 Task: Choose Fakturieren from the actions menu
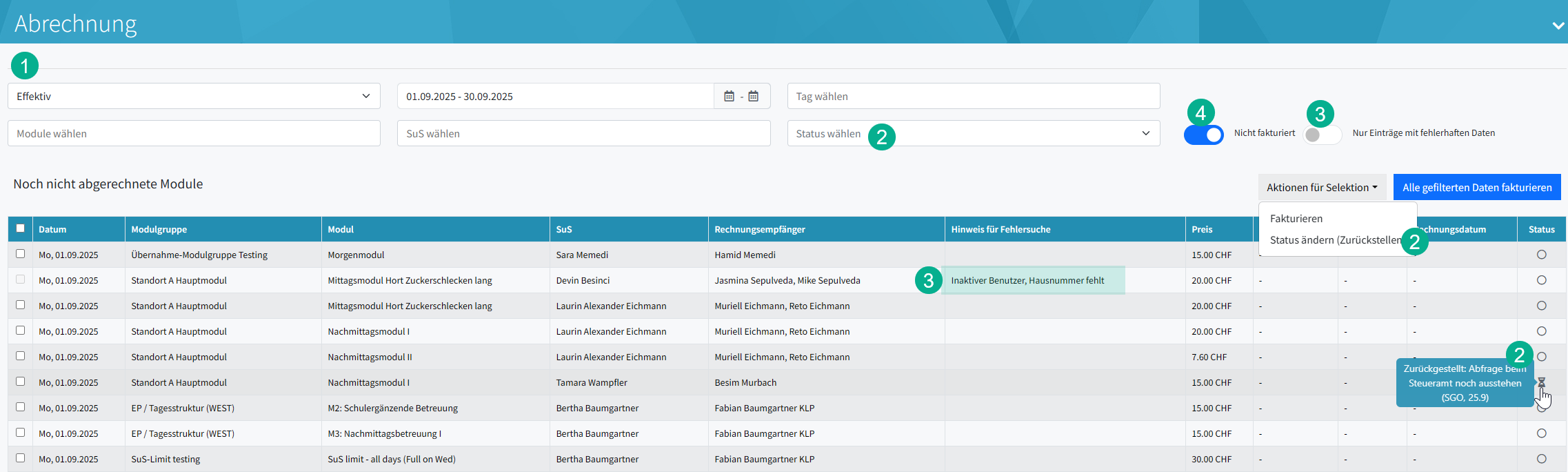coord(1296,219)
